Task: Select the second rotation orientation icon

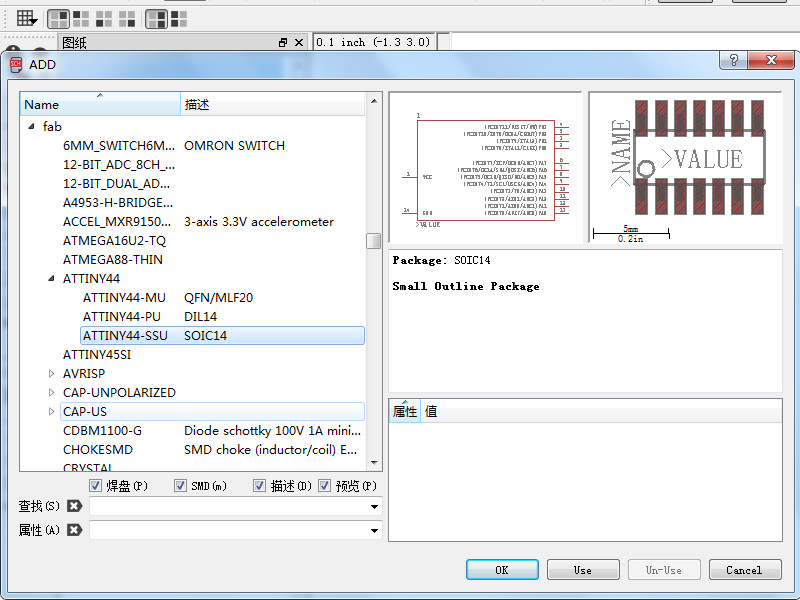Action: (x=81, y=19)
